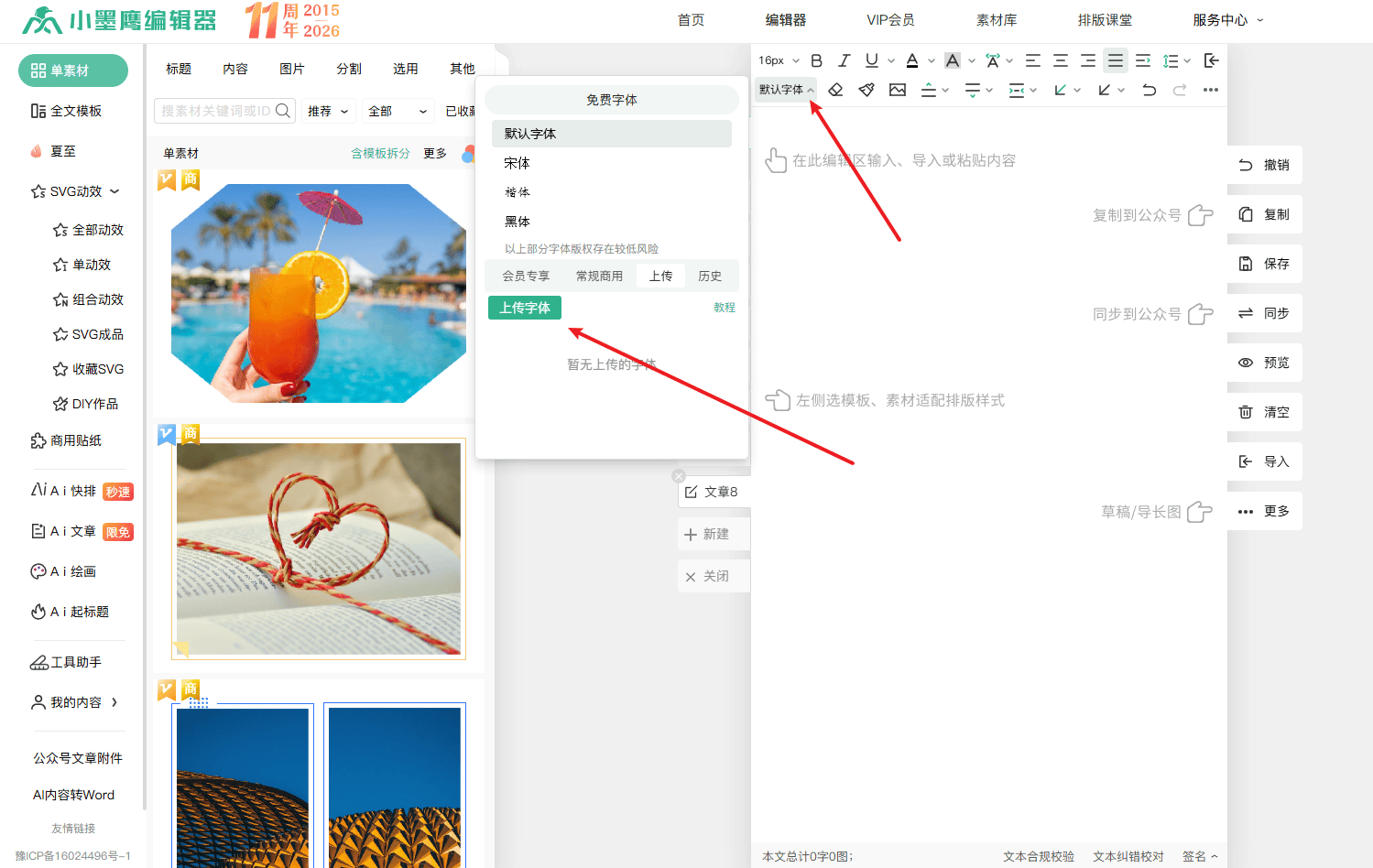The width and height of the screenshot is (1373, 868).
Task: Switch to 会员专享 font tab
Action: (526, 276)
